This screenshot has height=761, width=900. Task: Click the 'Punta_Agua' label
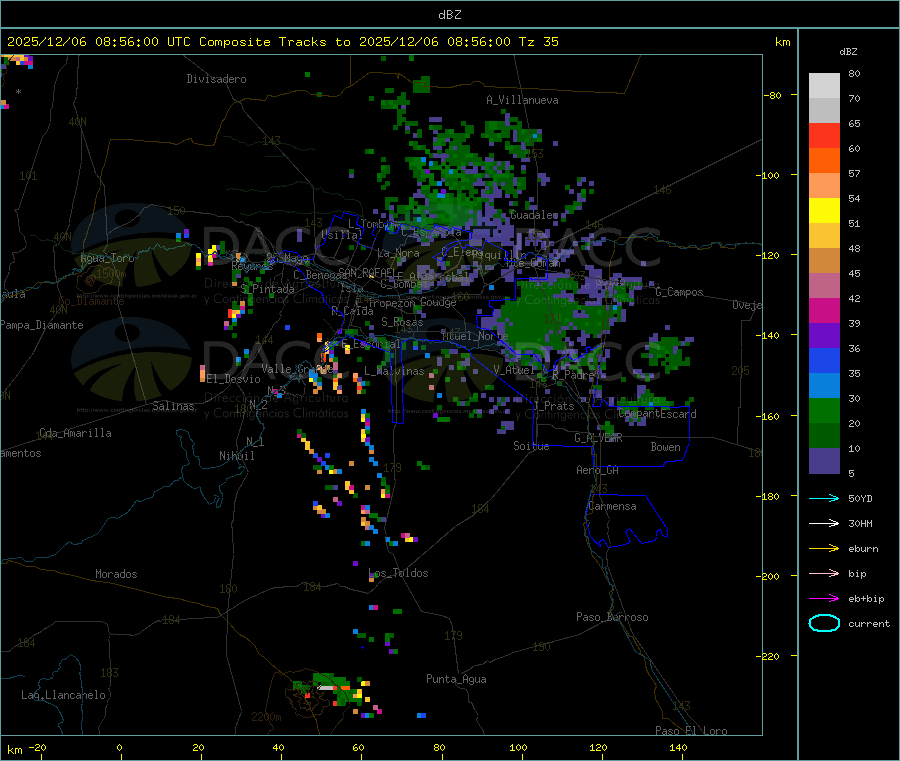pyautogui.click(x=456, y=679)
